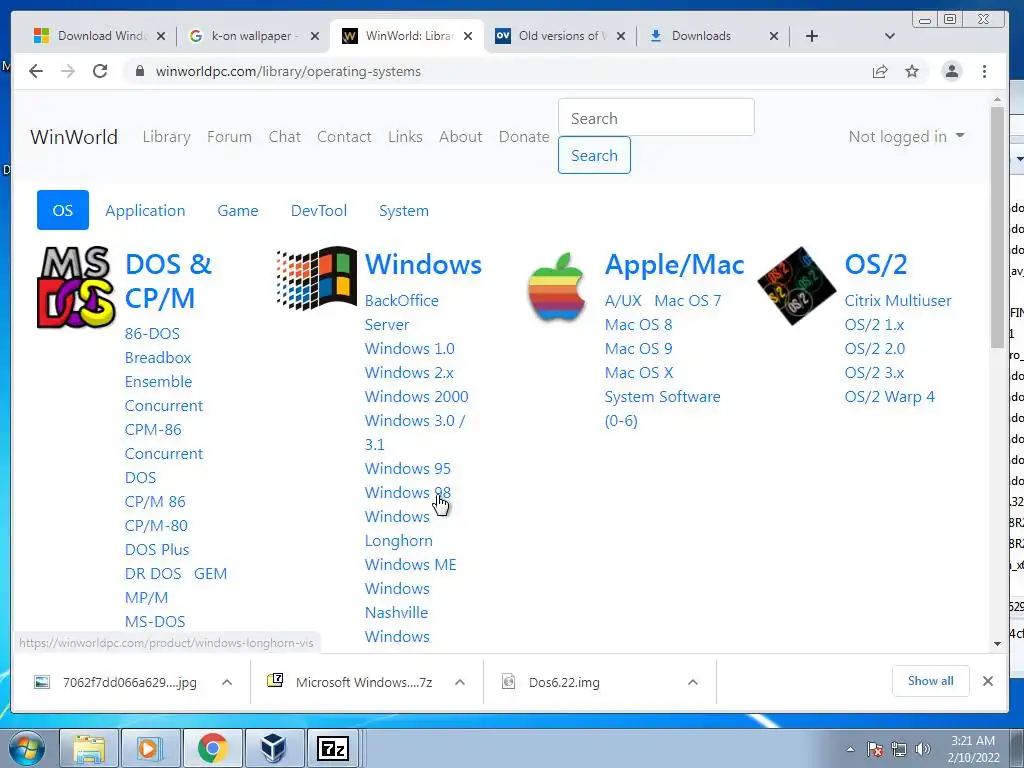Click the OS/2 logo image

point(797,286)
